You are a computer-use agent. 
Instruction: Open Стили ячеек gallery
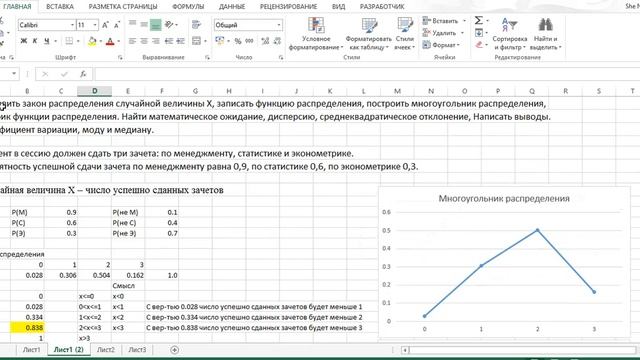pyautogui.click(x=404, y=34)
